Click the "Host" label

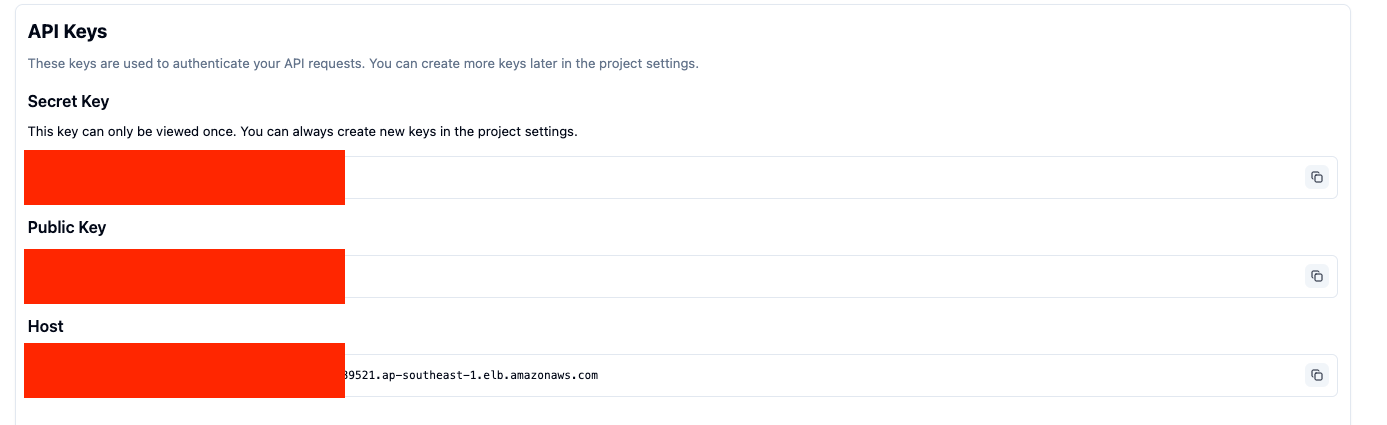[46, 326]
